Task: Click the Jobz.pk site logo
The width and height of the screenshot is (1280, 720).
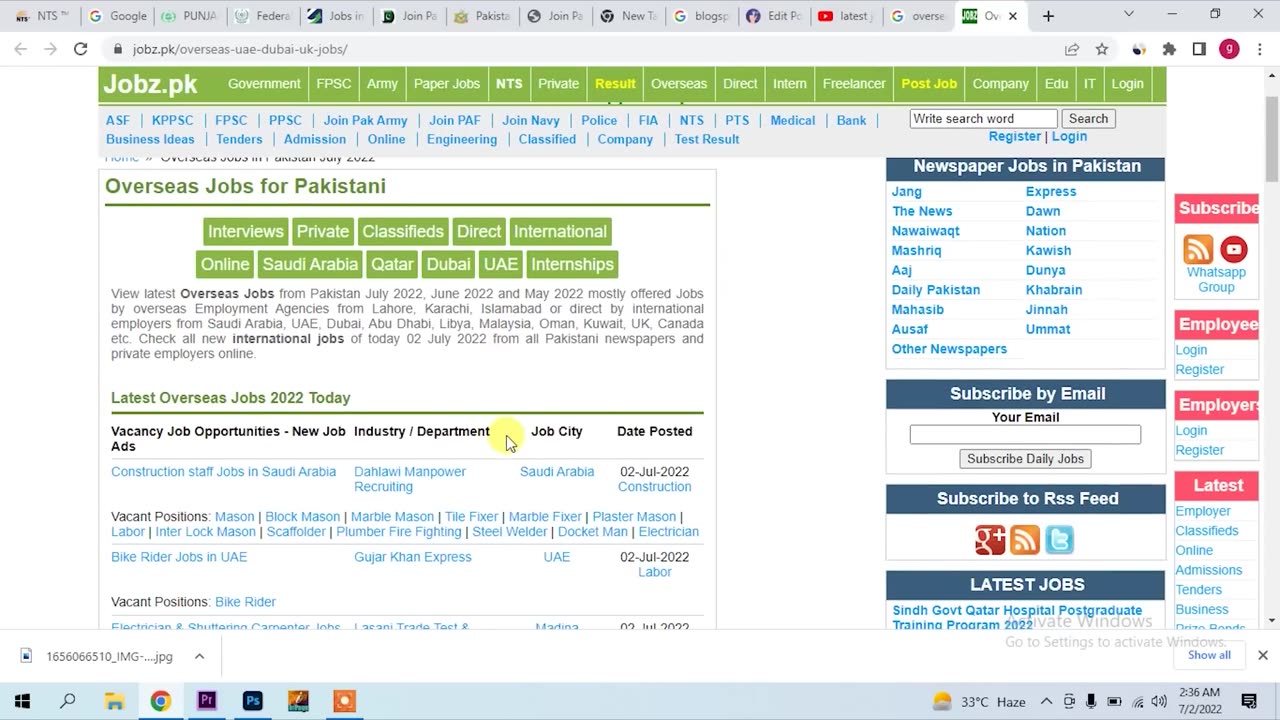Action: [x=150, y=84]
